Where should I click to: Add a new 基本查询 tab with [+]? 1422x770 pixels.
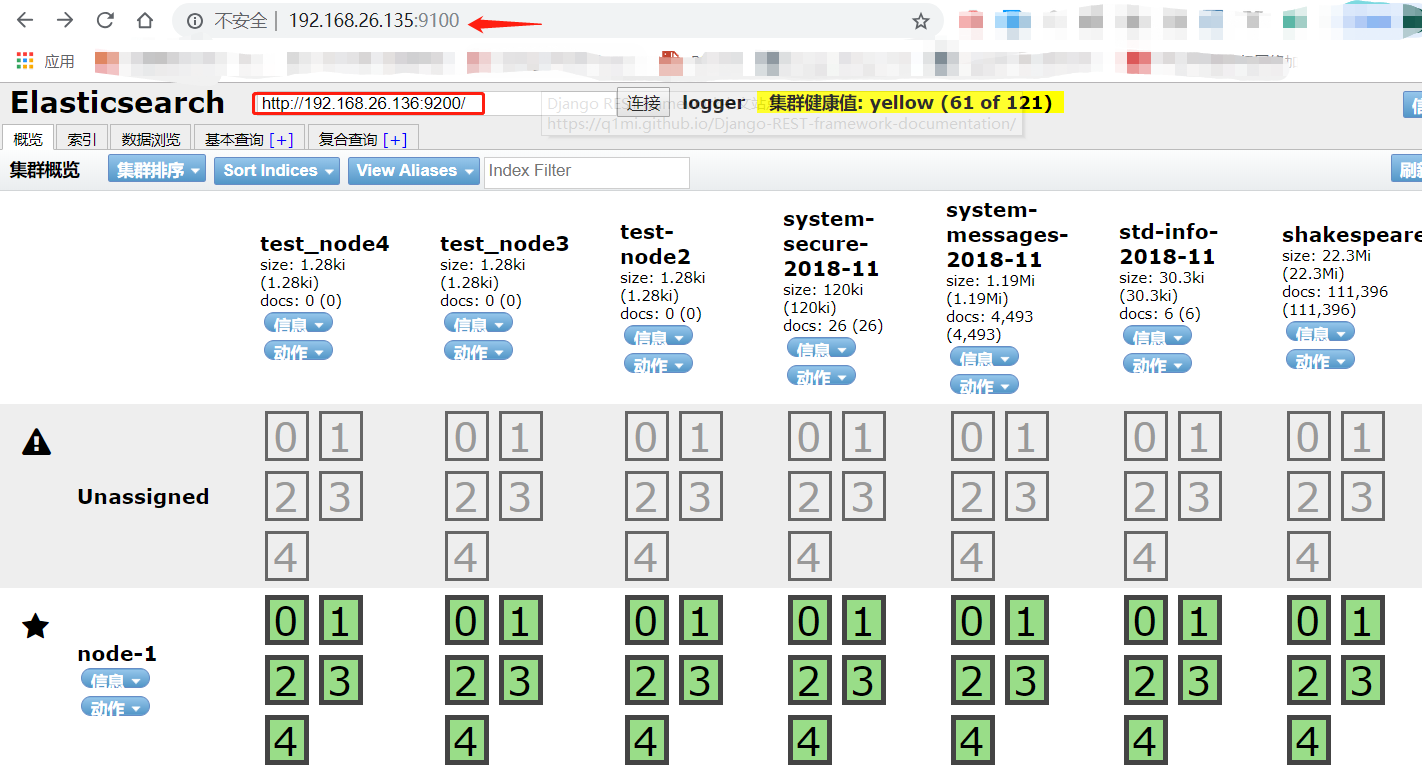281,139
